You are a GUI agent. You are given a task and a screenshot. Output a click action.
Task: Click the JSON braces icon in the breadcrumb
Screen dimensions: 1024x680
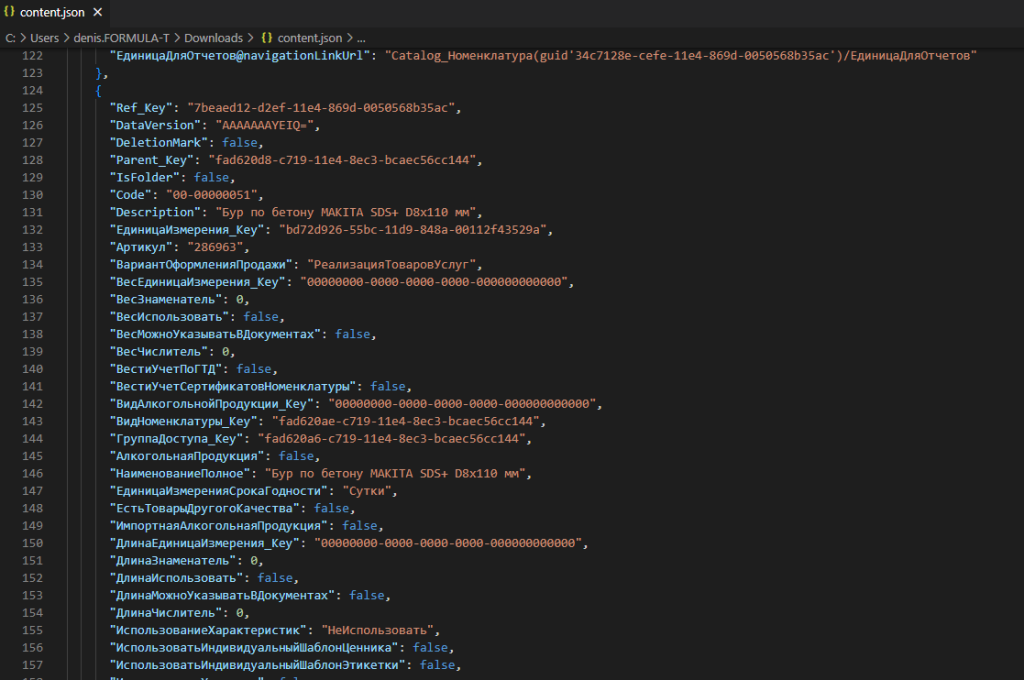coord(267,36)
